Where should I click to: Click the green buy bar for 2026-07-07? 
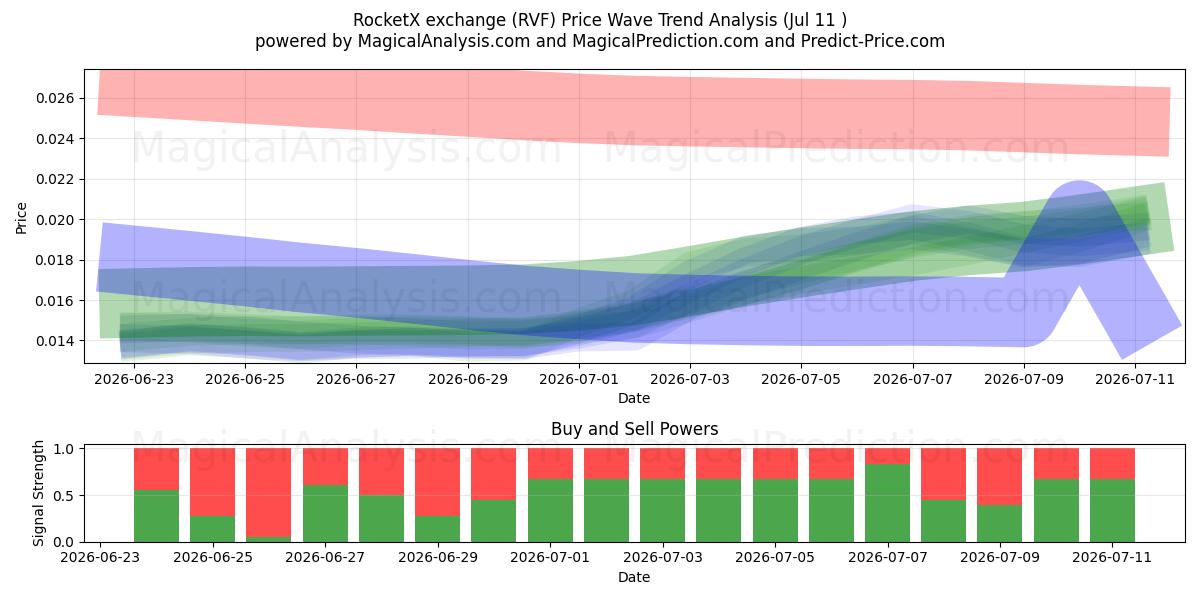(x=888, y=503)
